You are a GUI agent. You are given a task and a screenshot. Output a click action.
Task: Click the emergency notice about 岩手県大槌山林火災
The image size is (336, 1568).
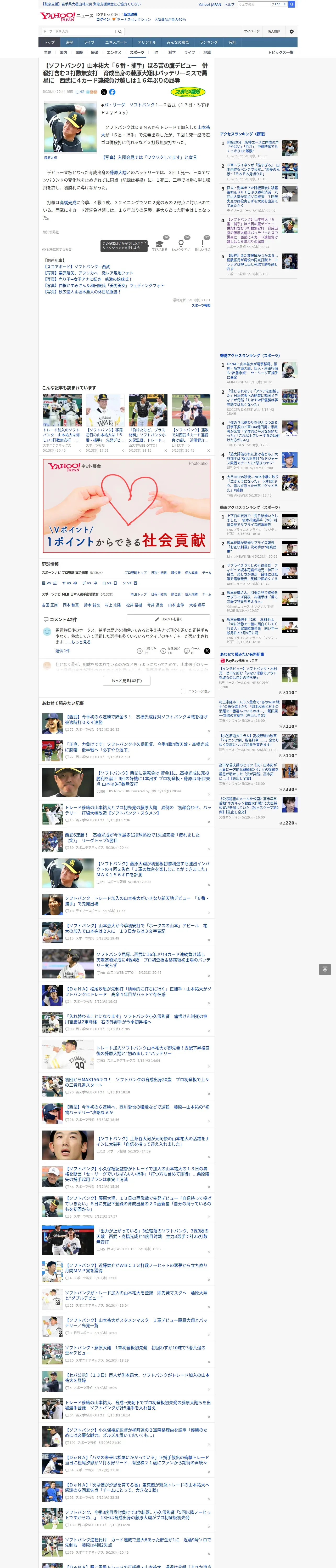90,4
